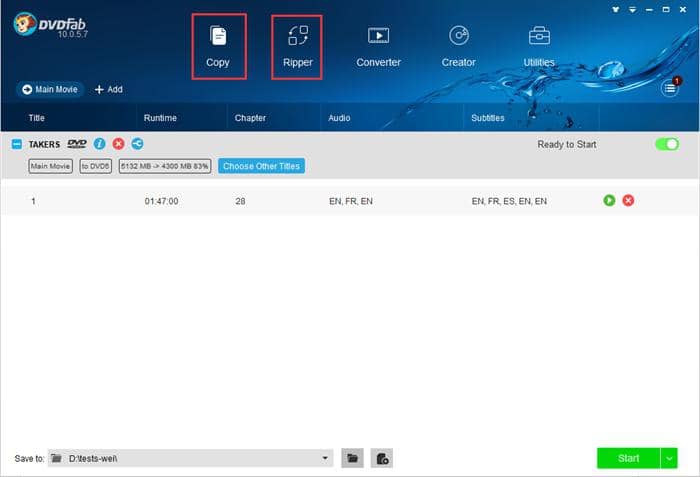Collapse the TAKERS source entry
The height and width of the screenshot is (477, 700).
[x=17, y=145]
